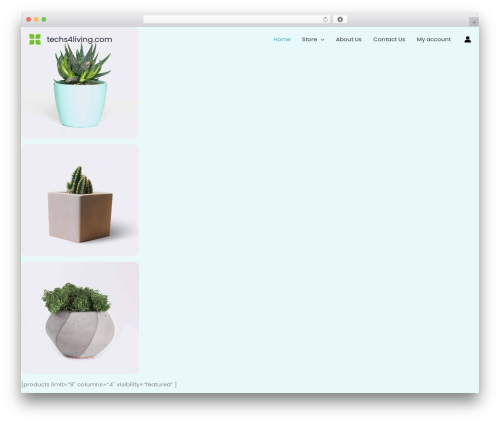Screen dimensions: 500x423
Task: Open the moss in concrete pot image
Action: (80, 318)
